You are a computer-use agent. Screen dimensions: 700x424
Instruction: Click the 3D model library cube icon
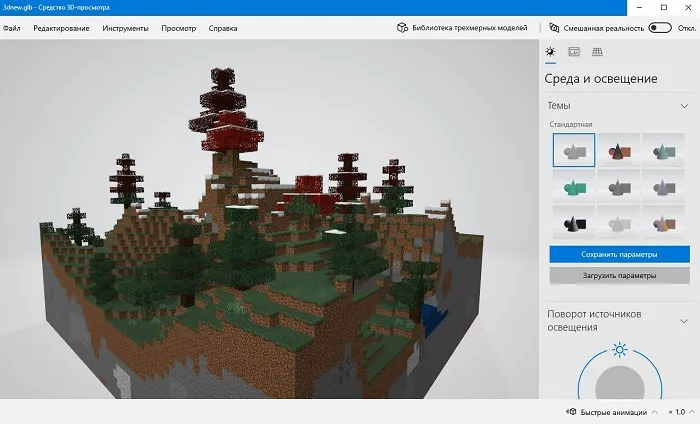403,28
